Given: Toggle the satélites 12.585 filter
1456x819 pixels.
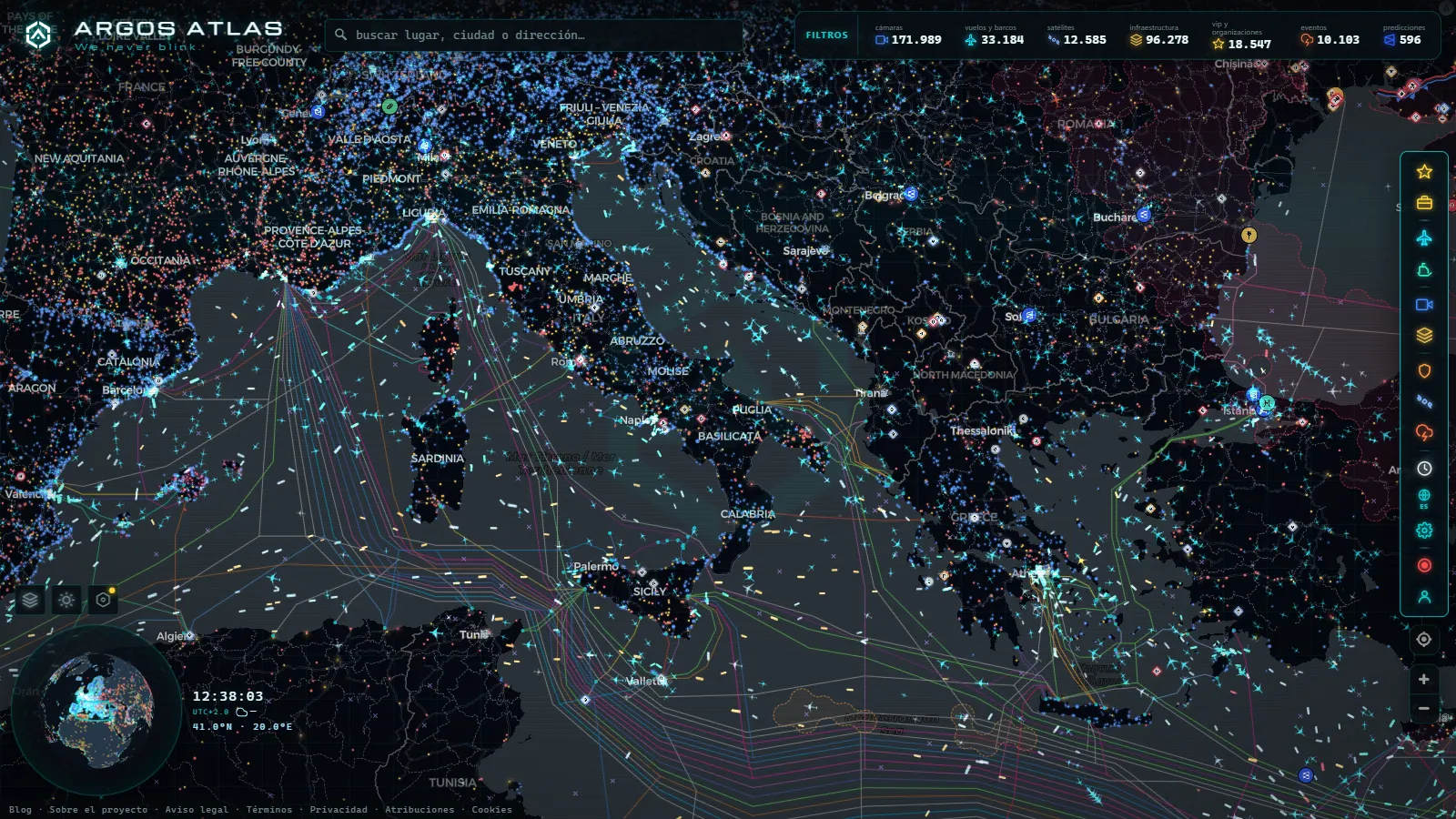Looking at the screenshot, I should [1077, 35].
